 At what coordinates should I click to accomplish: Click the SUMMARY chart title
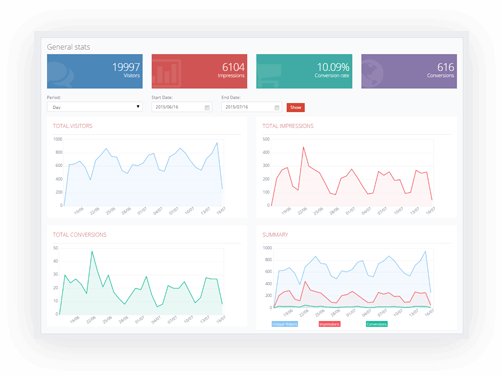click(275, 235)
